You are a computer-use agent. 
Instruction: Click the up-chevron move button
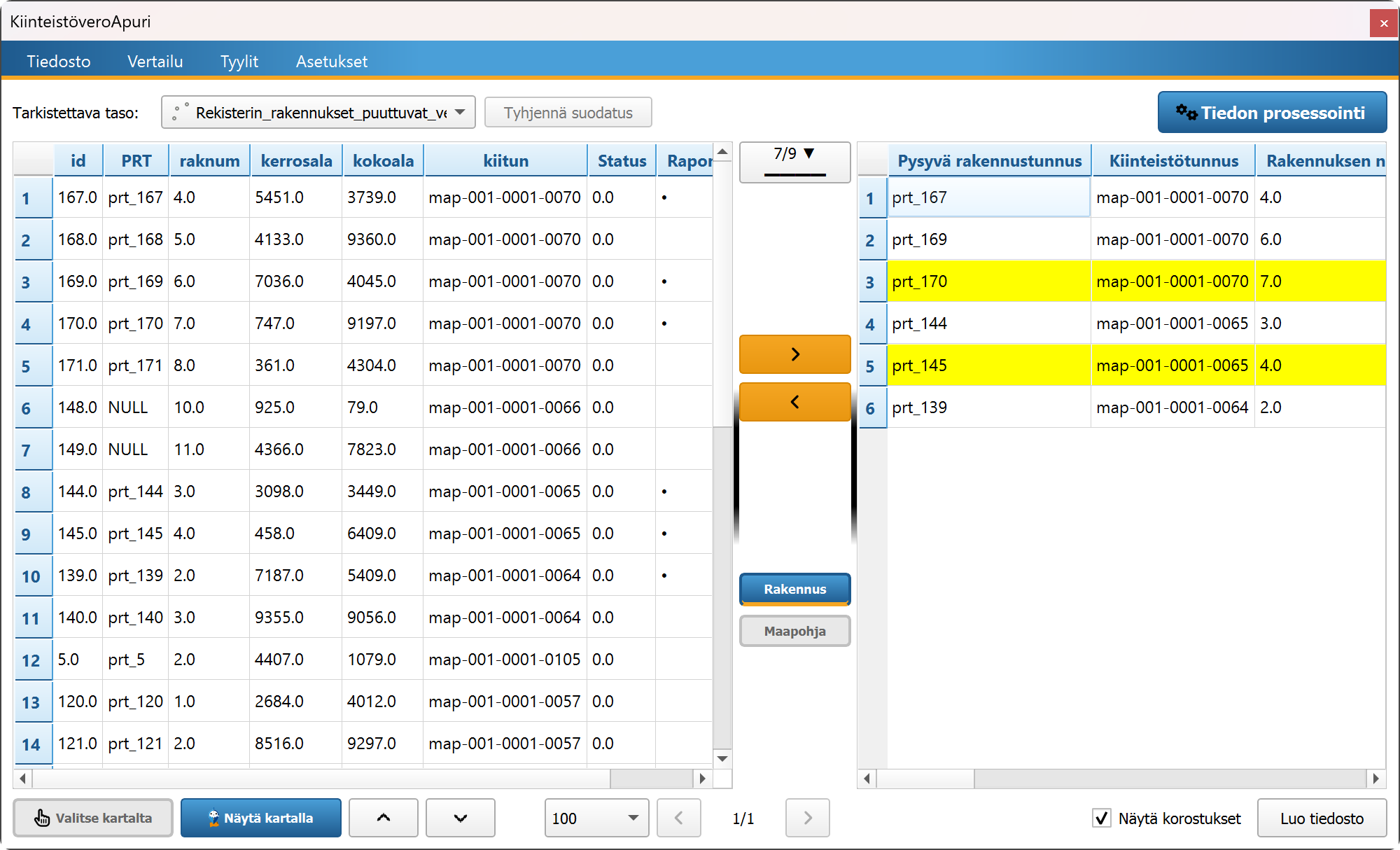384,818
